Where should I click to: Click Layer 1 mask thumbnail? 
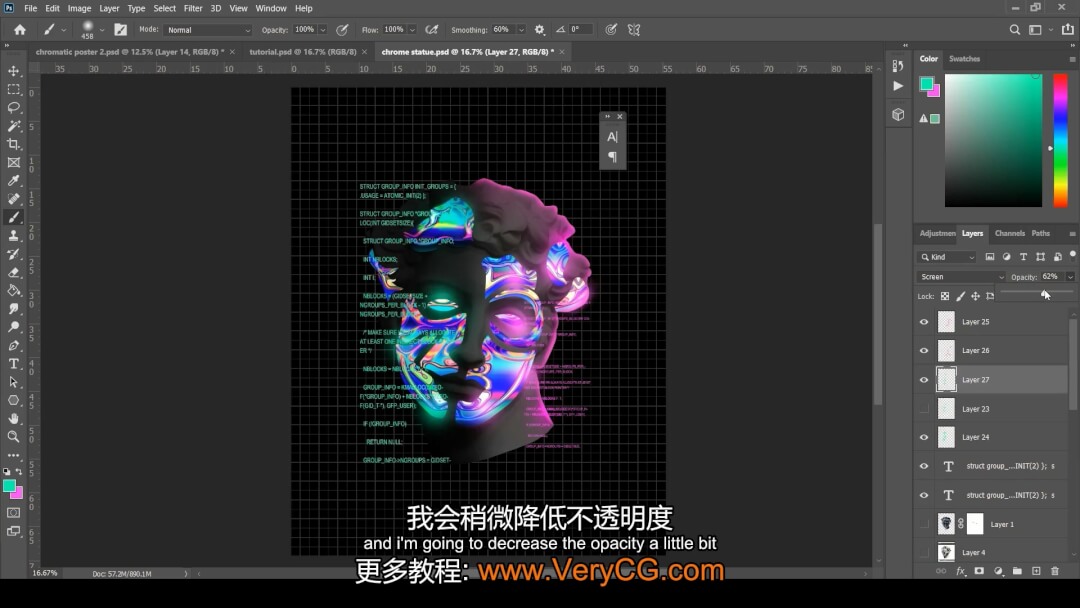[975, 524]
